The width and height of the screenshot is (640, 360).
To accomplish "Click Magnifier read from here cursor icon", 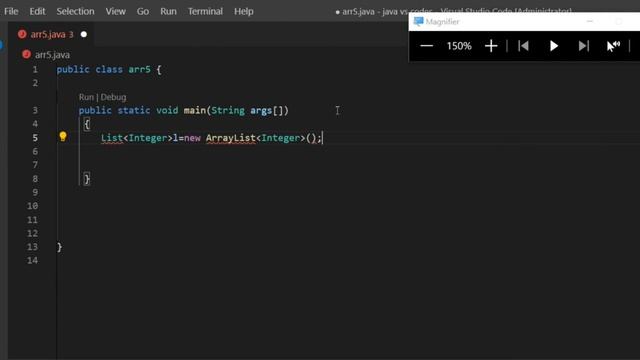I will [613, 46].
